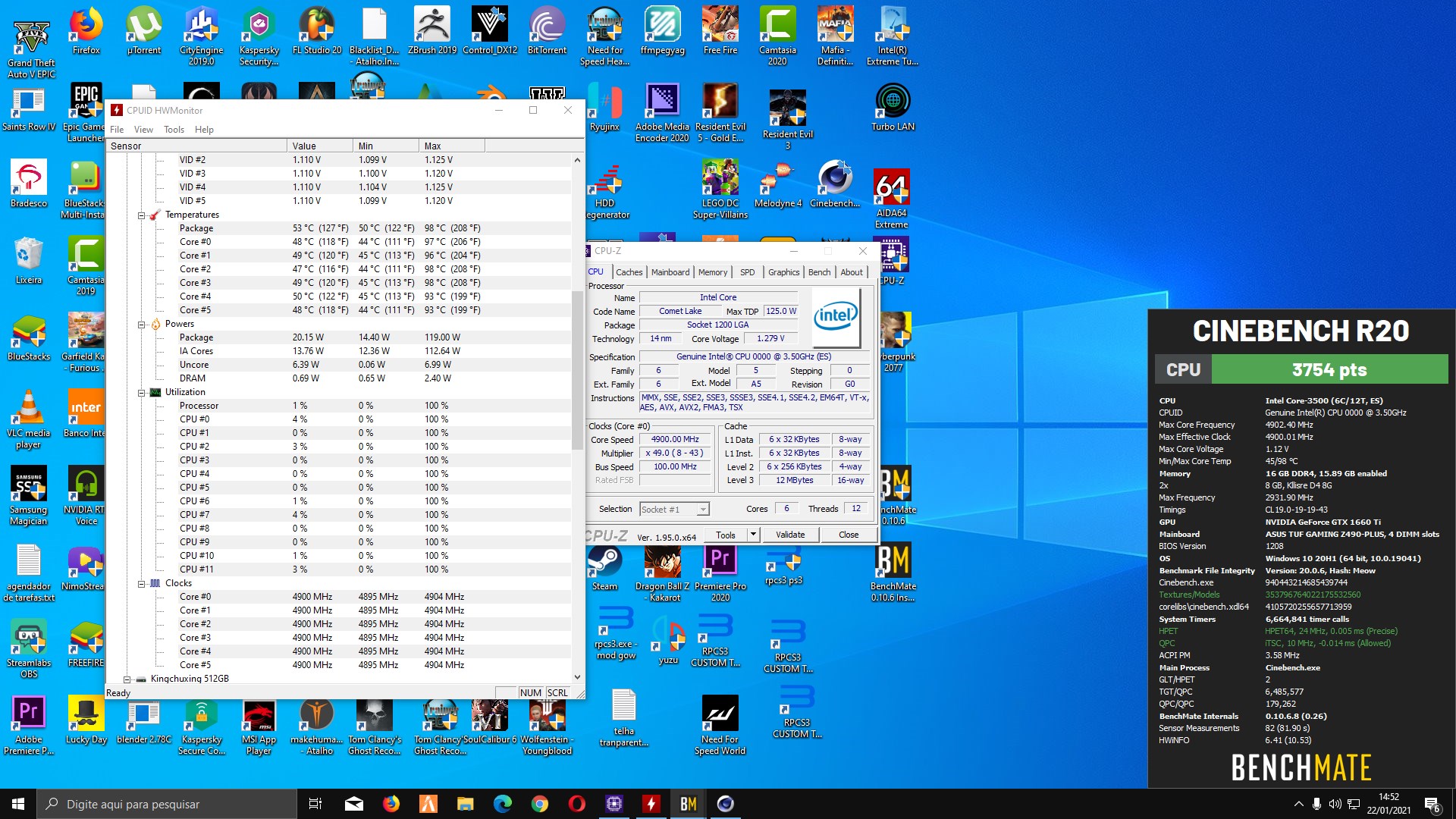
Task: Open the Help menu in HWMonitor
Action: click(x=204, y=130)
